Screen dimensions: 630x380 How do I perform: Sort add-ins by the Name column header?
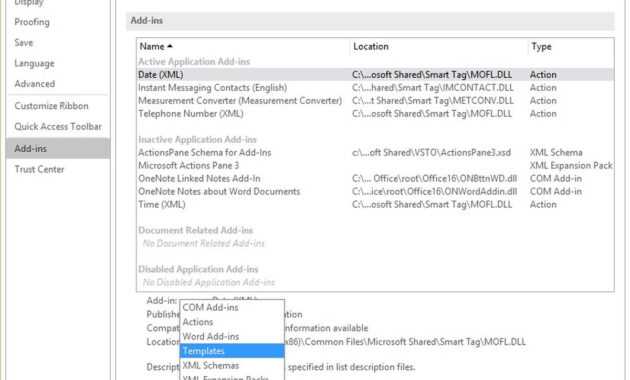click(156, 47)
